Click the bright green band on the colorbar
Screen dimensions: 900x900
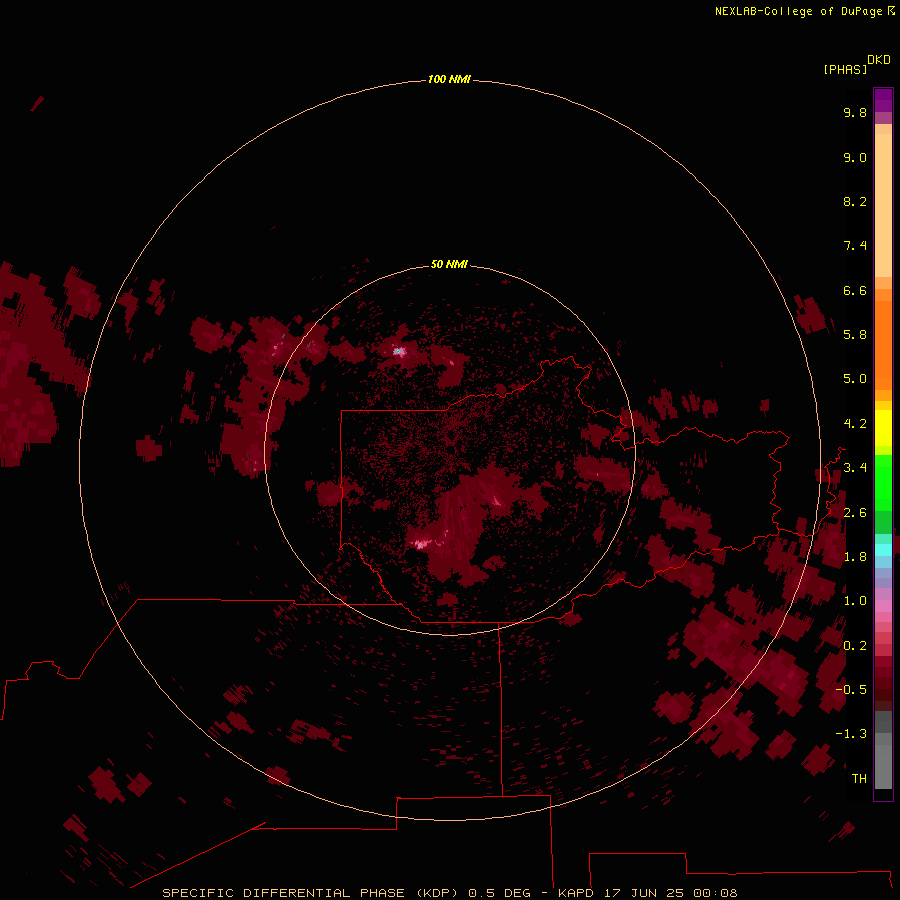883,482
